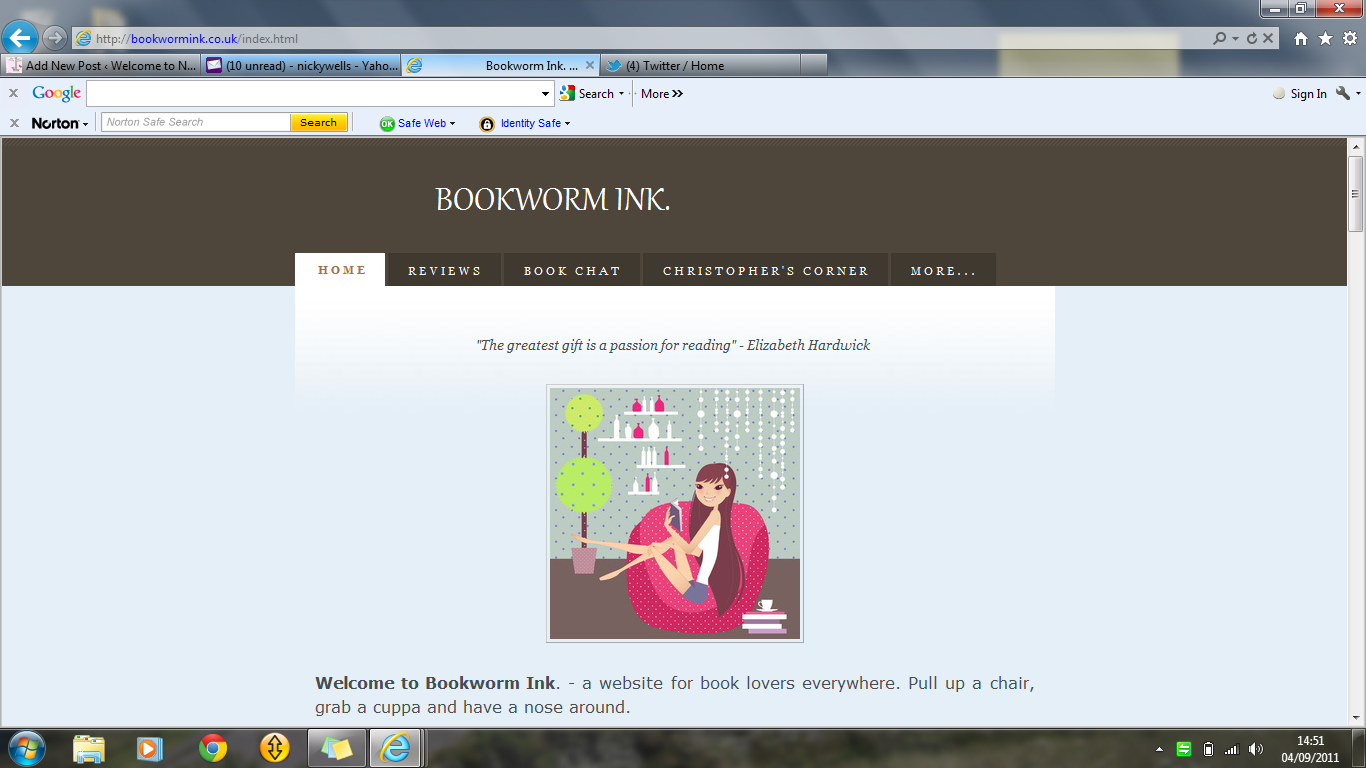Click the Norton Identity Safe lock icon
Image resolution: width=1366 pixels, height=768 pixels.
coord(487,124)
